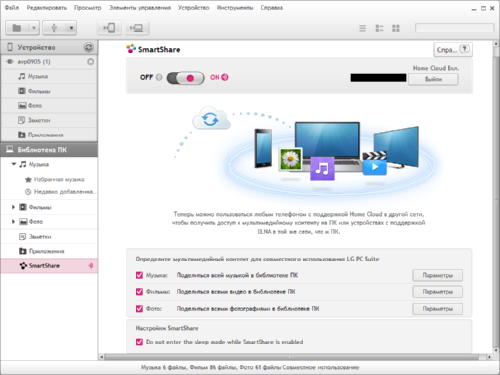Image resolution: width=500 pixels, height=375 pixels.
Task: Open the Просмотр menu
Action: [x=88, y=8]
